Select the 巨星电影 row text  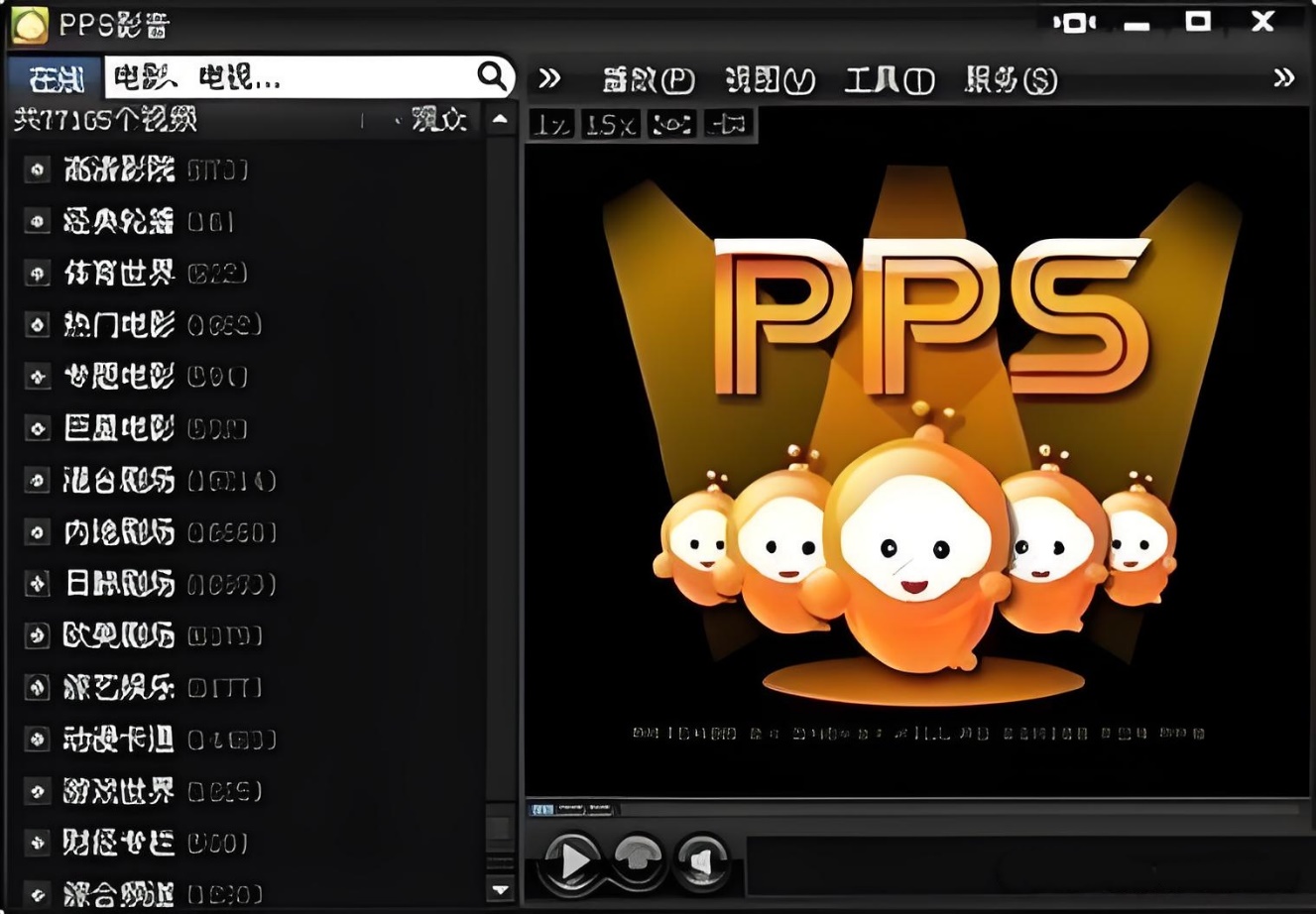click(119, 428)
